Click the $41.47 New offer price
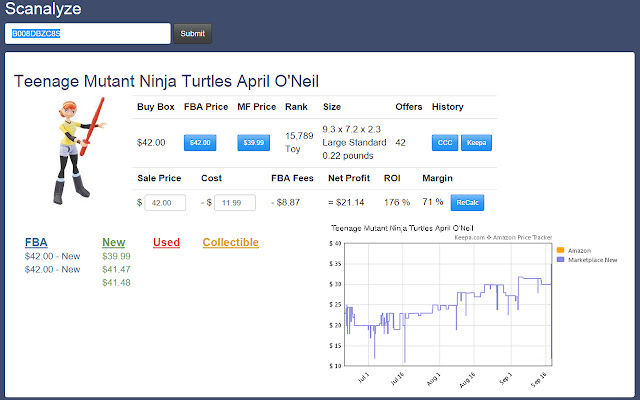Screen dimensions: 640x400 coord(116,269)
